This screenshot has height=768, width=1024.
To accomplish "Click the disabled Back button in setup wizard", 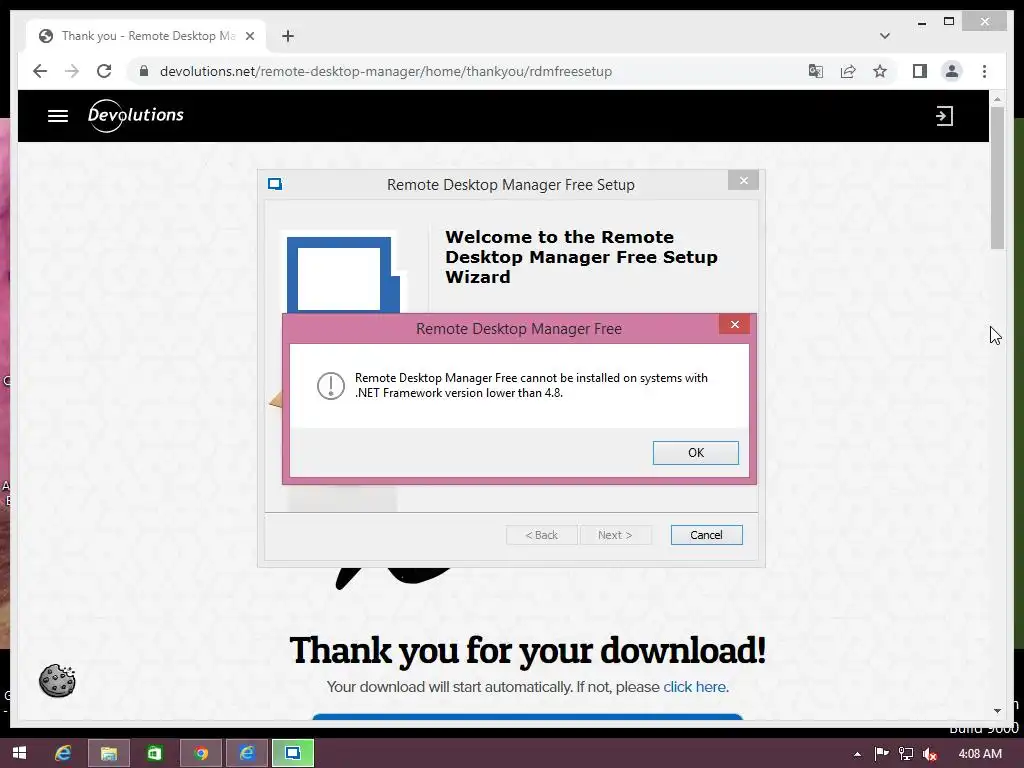I will [541, 535].
